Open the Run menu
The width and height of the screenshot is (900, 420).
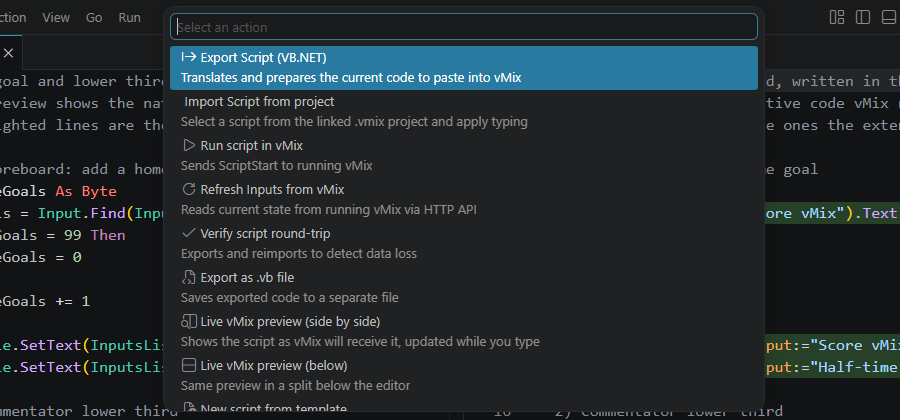(x=130, y=18)
